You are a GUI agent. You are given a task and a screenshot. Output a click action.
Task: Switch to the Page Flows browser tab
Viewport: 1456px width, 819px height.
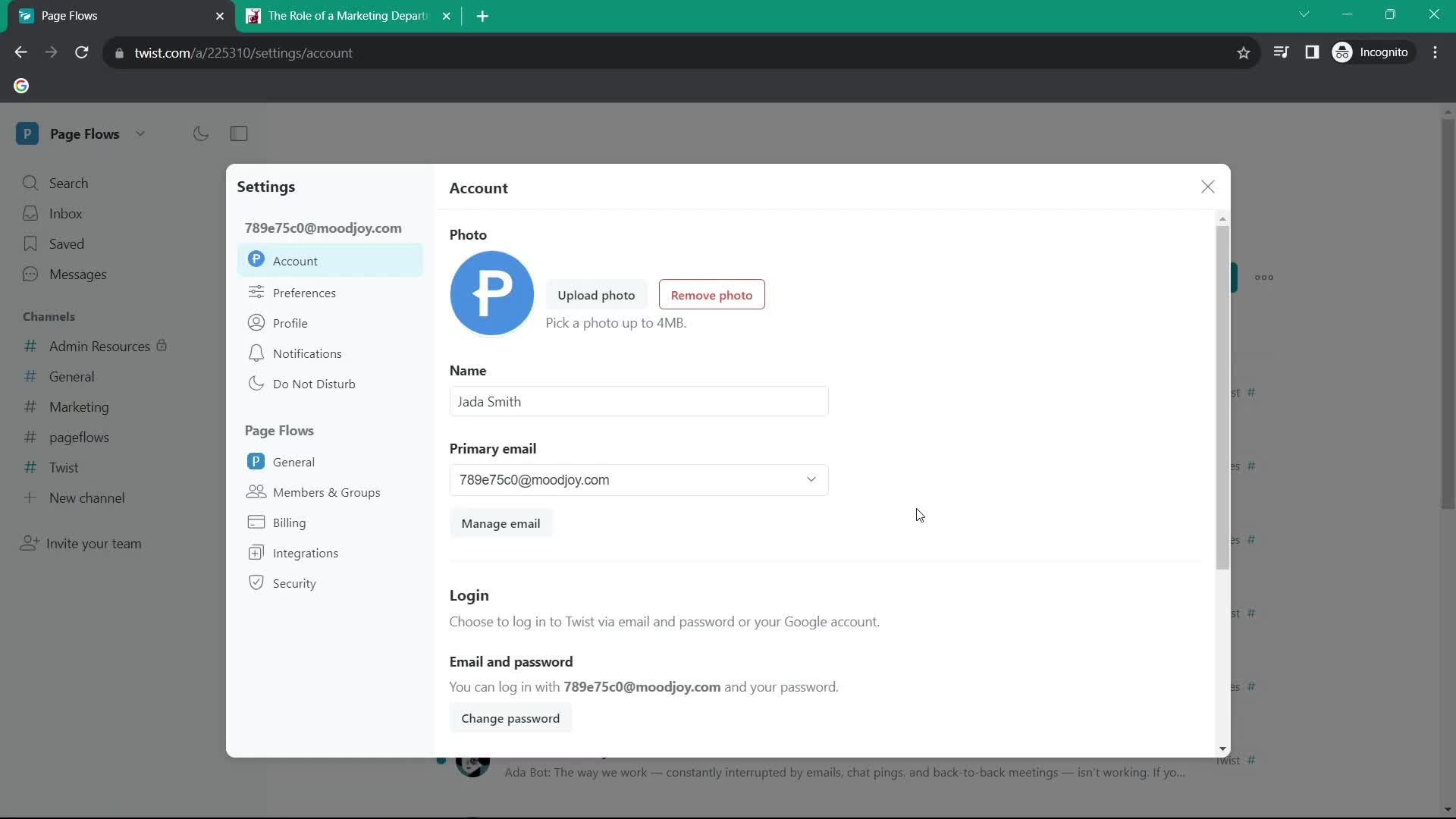pos(121,16)
